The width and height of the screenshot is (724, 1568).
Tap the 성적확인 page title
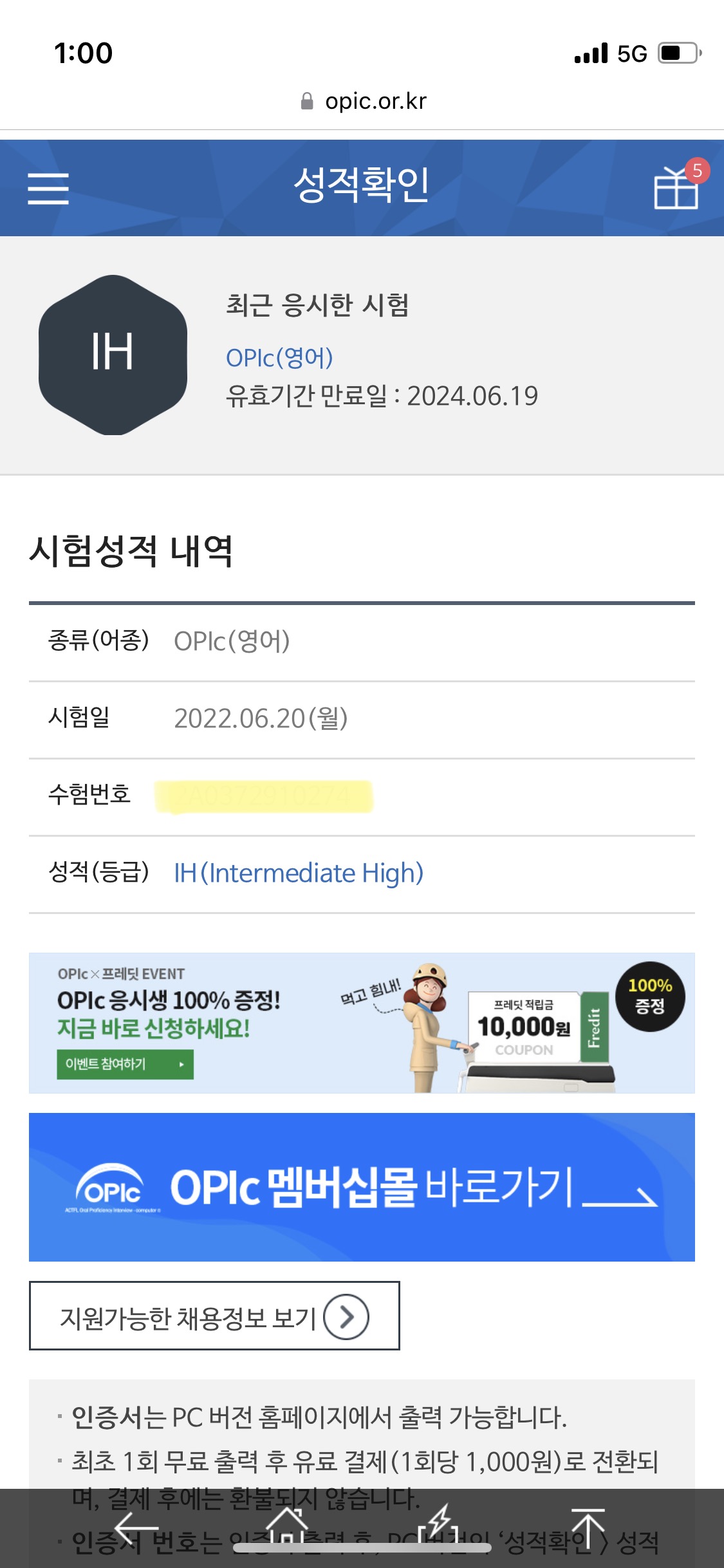pyautogui.click(x=362, y=185)
